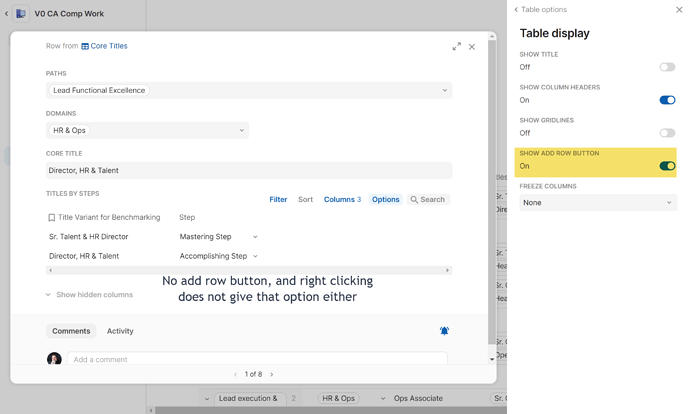Screen dimensions: 690x414
Task: Close the Table options panel
Action: [x=679, y=10]
